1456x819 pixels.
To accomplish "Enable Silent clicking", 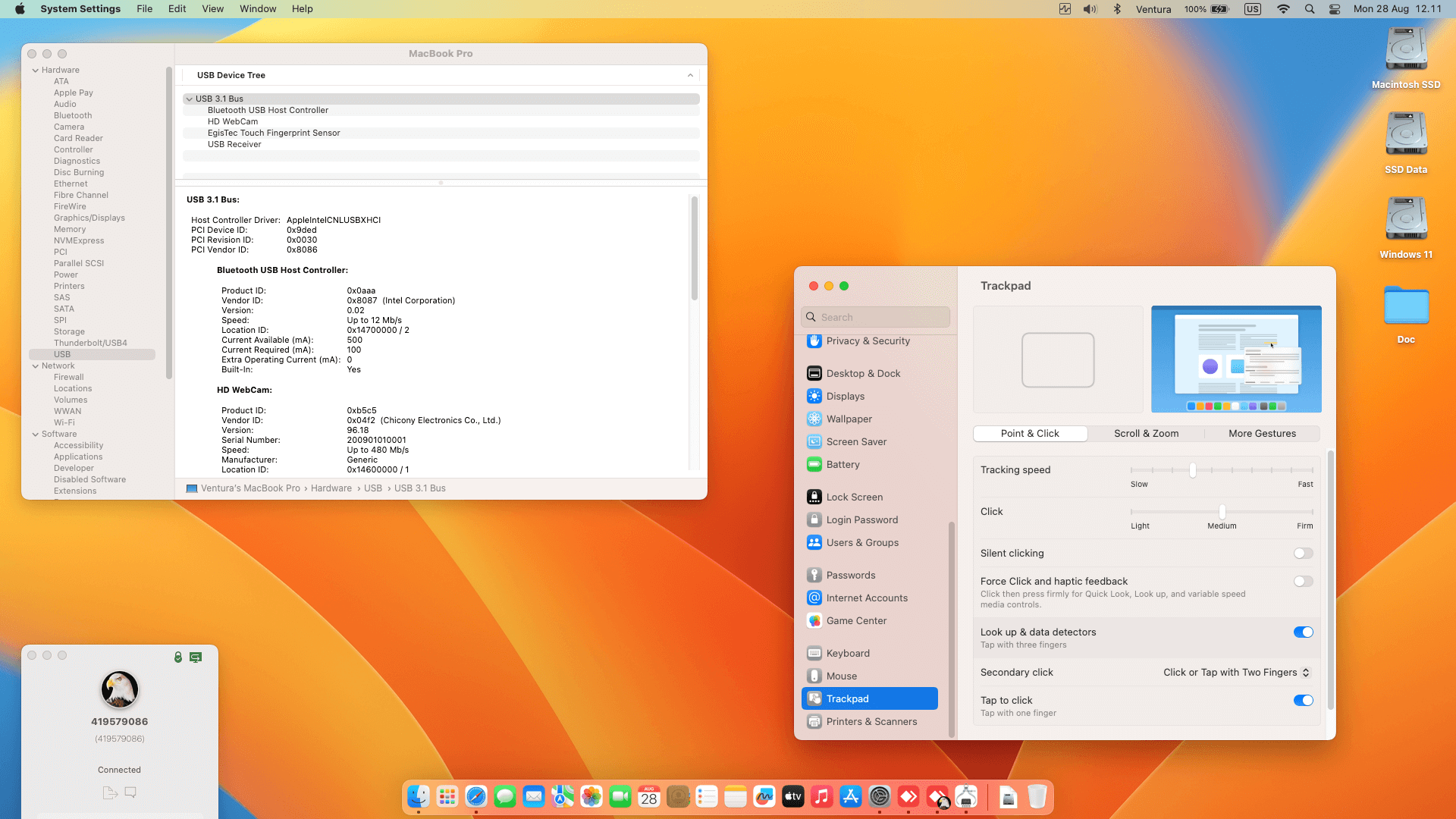I will pos(1303,553).
